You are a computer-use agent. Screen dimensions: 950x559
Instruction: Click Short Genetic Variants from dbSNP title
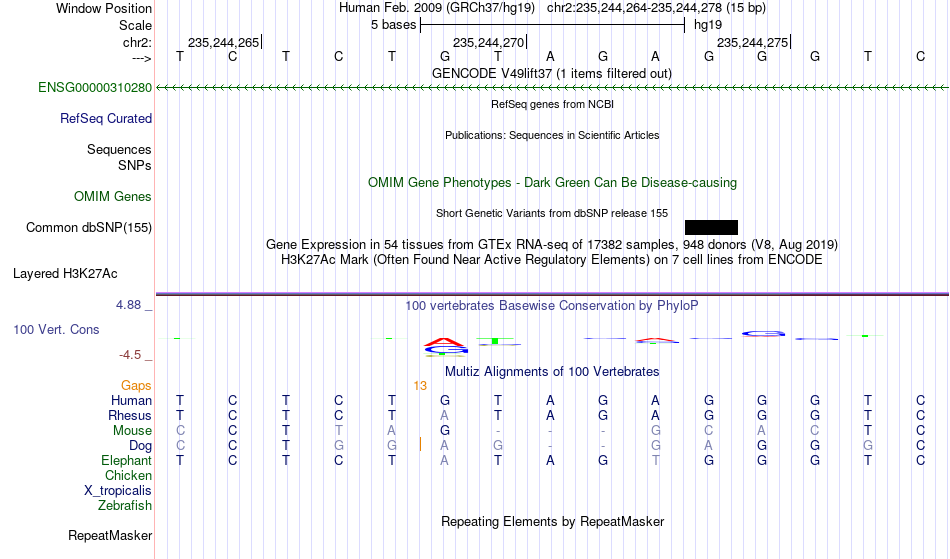[x=552, y=213]
